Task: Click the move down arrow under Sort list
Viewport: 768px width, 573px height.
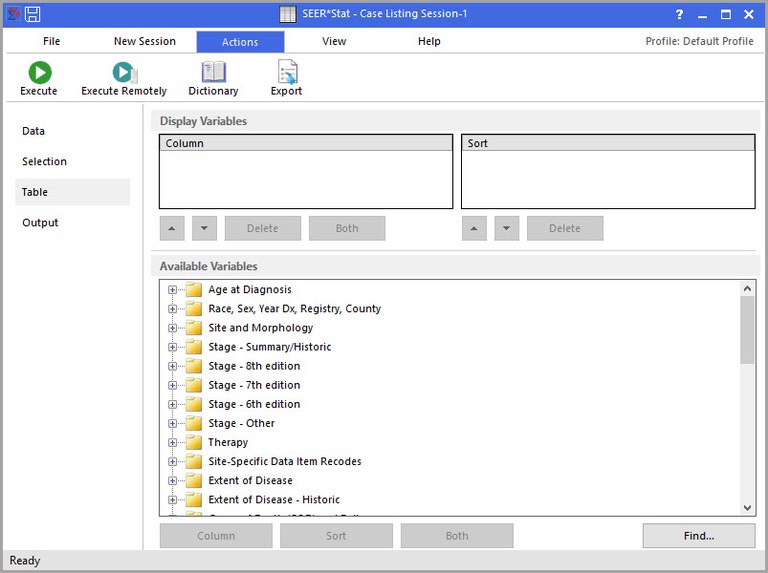Action: (506, 228)
